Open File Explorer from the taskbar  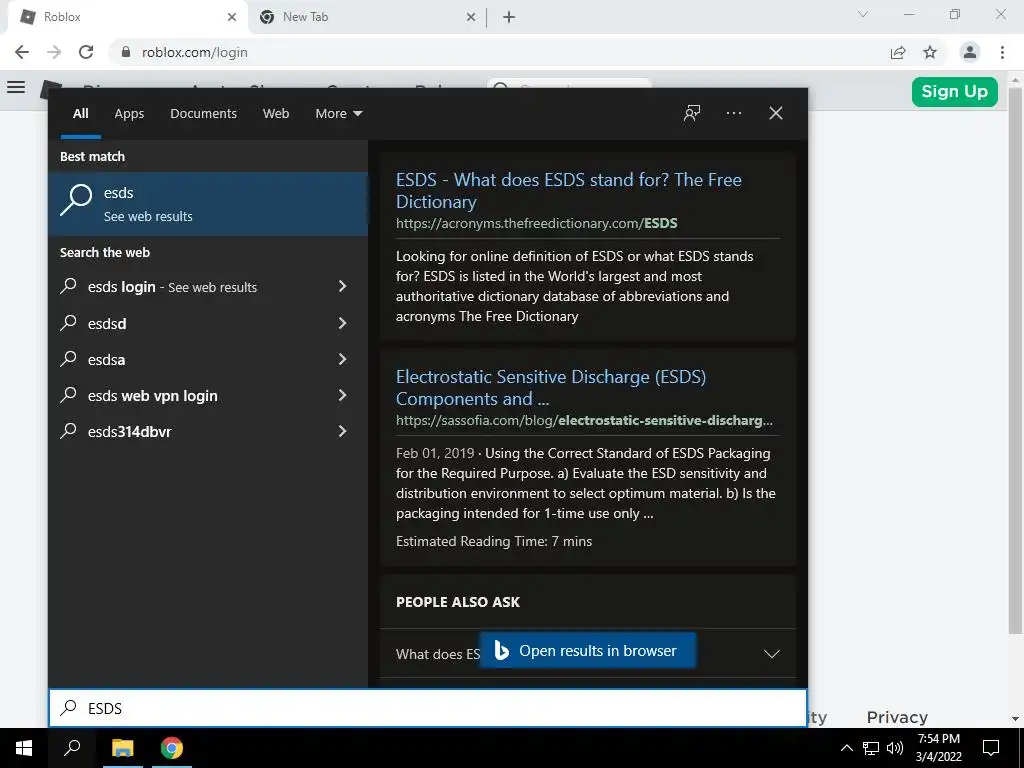122,748
